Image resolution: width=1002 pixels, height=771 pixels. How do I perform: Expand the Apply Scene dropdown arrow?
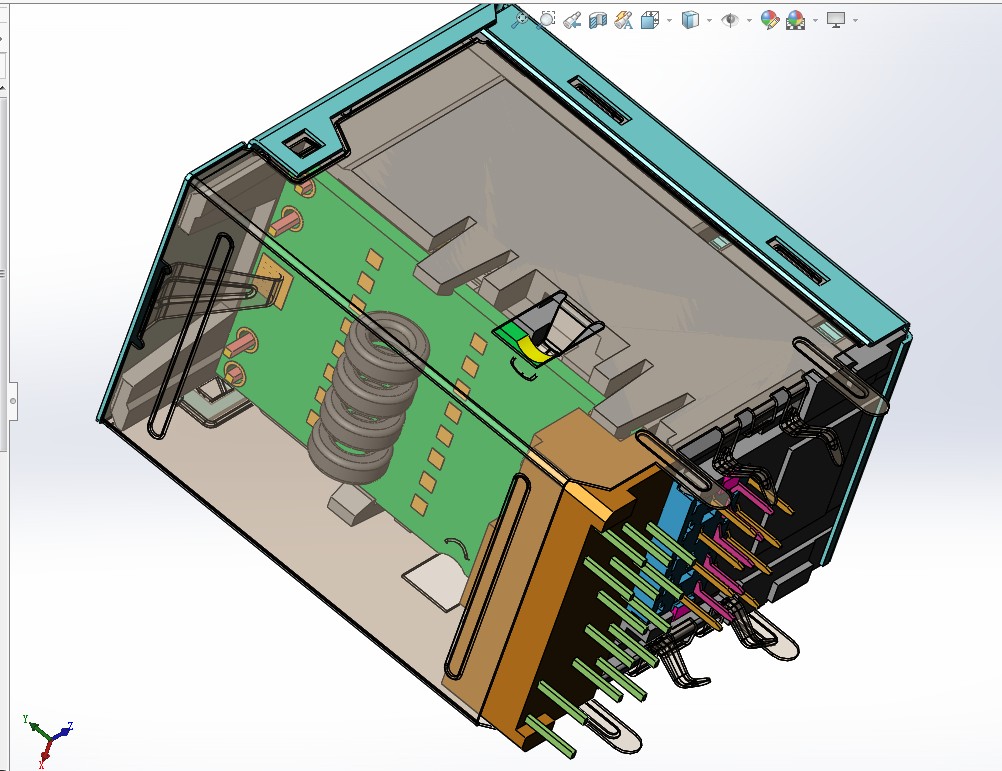pos(815,20)
